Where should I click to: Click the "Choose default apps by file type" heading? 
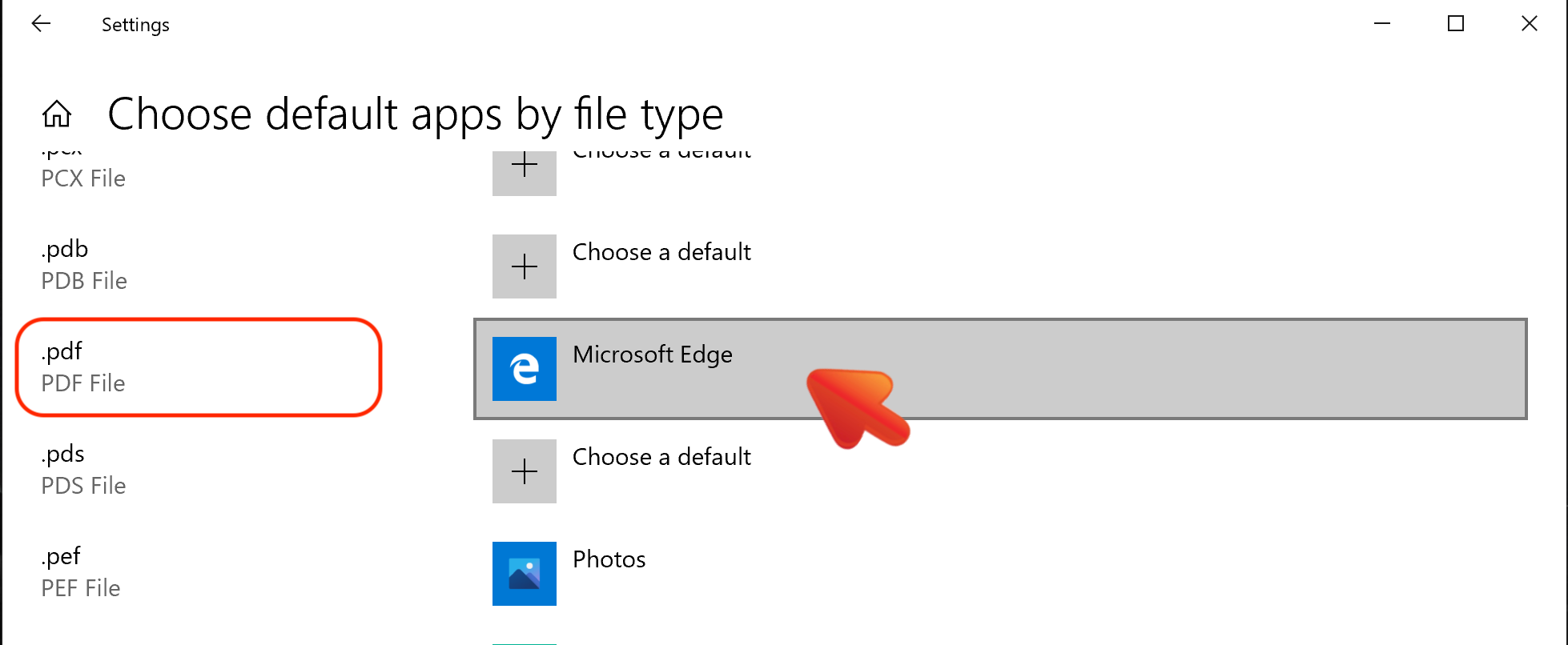tap(416, 114)
